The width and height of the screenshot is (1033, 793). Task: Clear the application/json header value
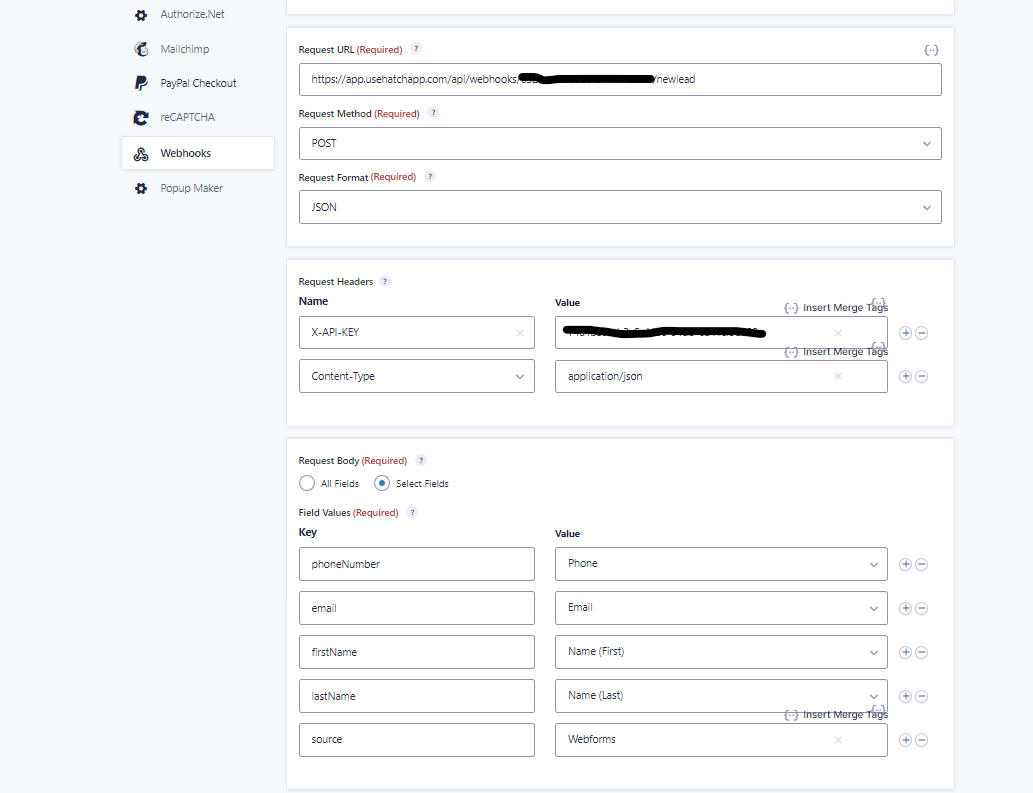coord(837,376)
